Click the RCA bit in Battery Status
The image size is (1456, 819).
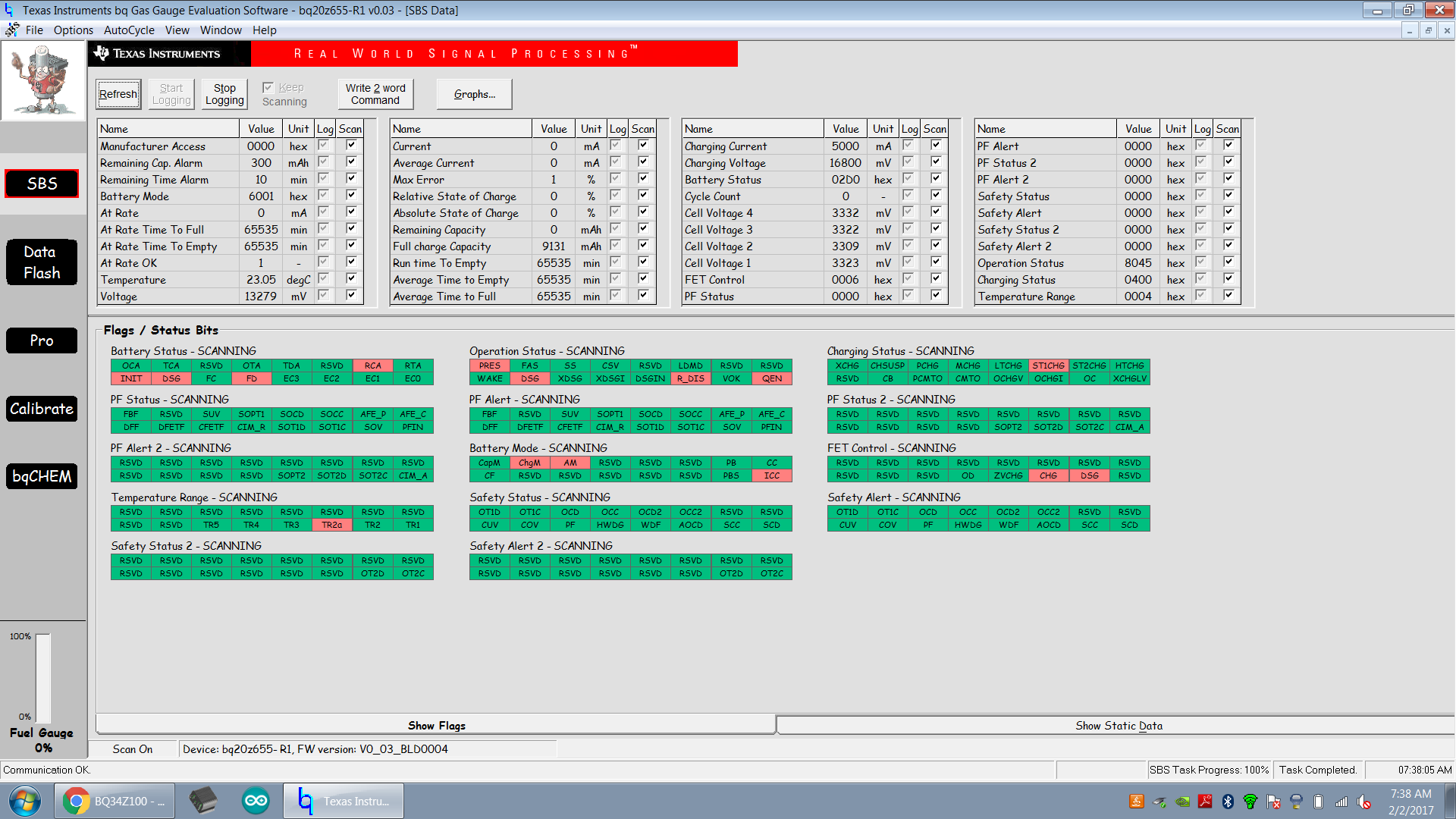[372, 366]
